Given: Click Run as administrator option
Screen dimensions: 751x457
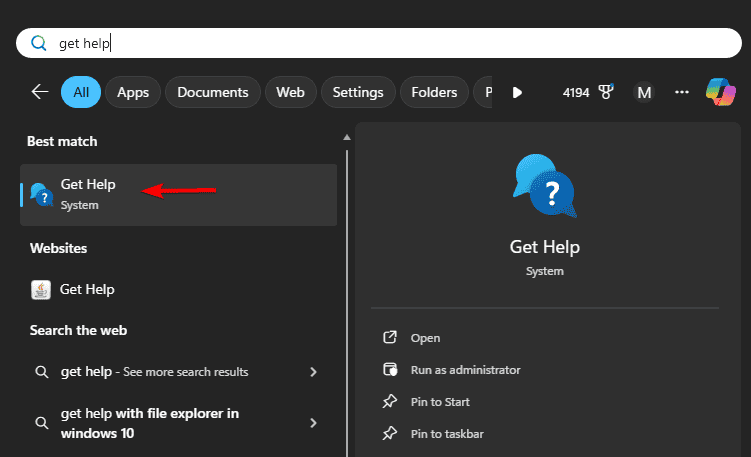Looking at the screenshot, I should click(465, 370).
